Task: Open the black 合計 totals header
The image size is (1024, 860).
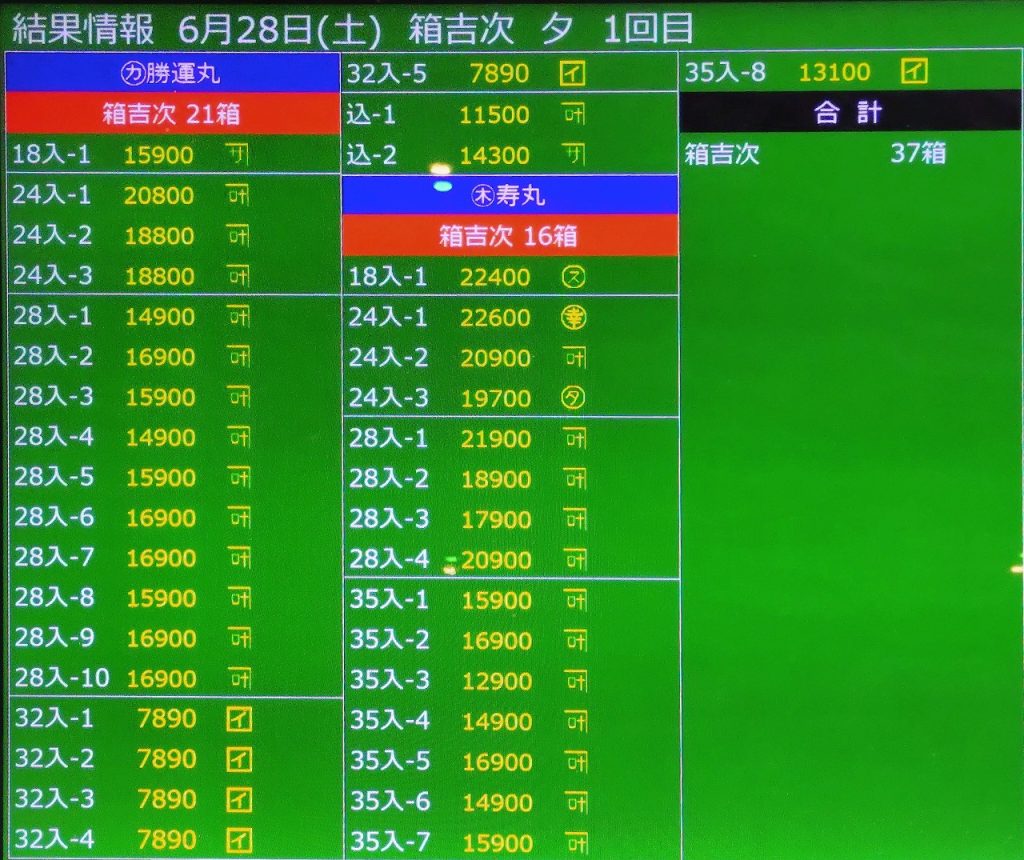Action: pyautogui.click(x=849, y=113)
